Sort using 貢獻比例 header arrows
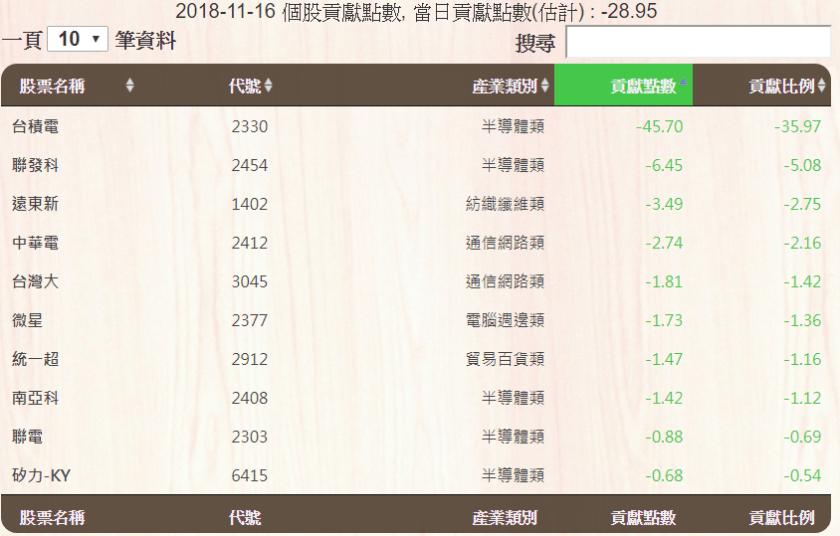The image size is (840, 536). point(822,86)
